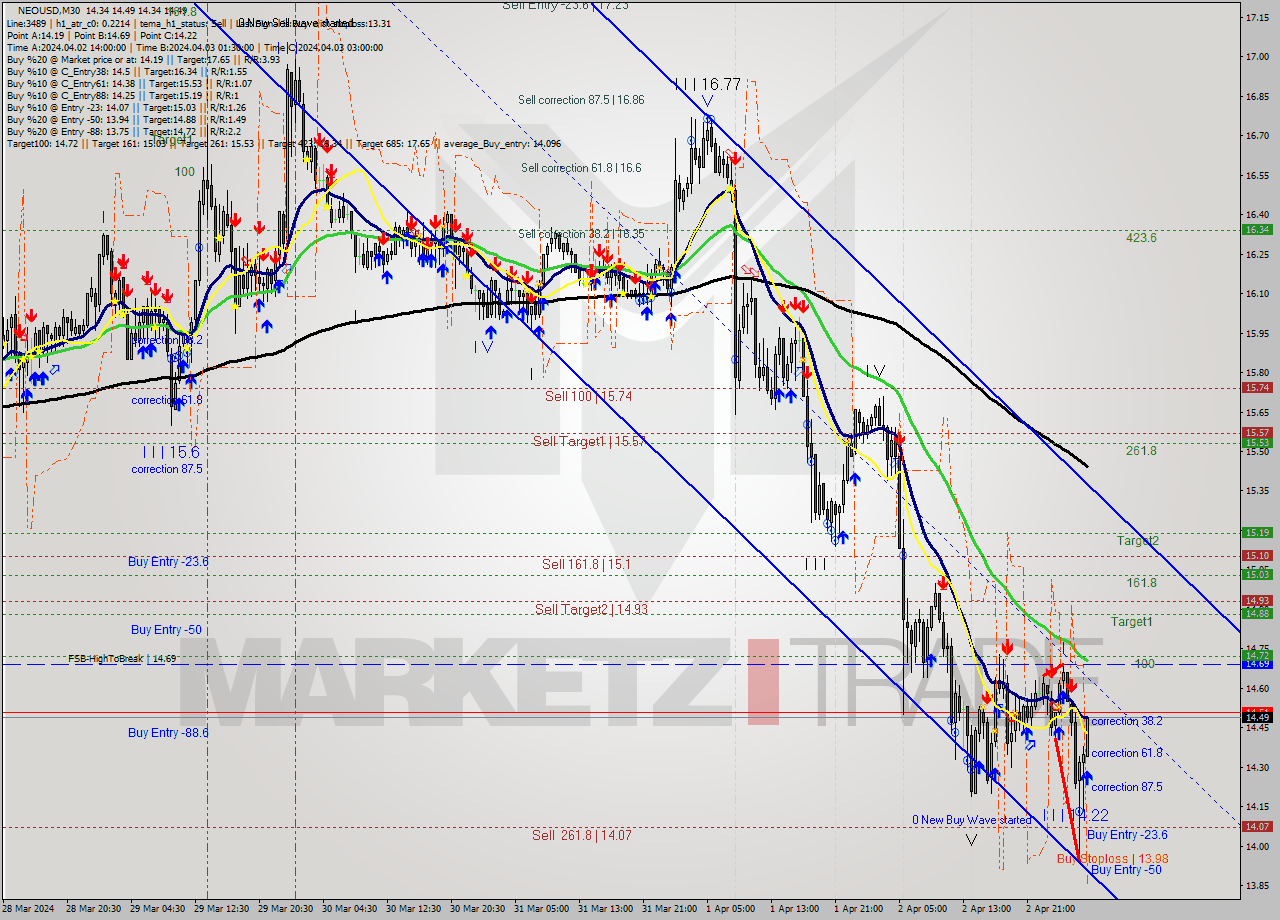Click the green 15.19 price tag on axis

click(x=1256, y=533)
